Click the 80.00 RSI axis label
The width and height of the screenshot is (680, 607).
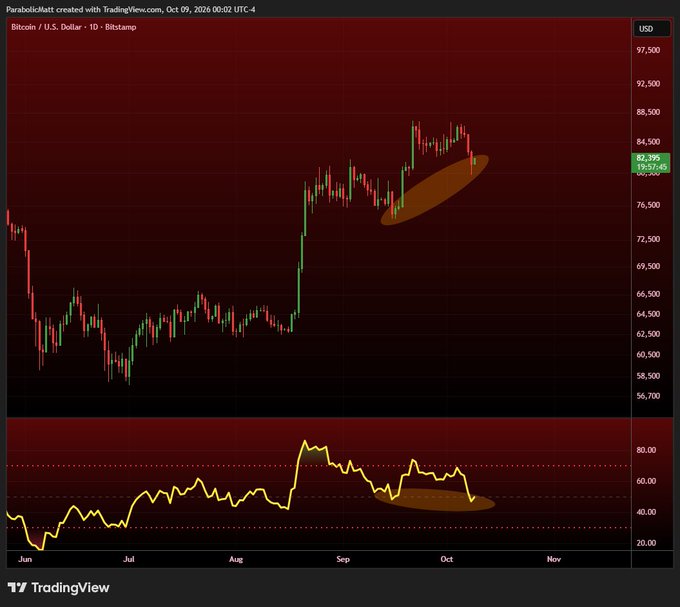[x=646, y=450]
